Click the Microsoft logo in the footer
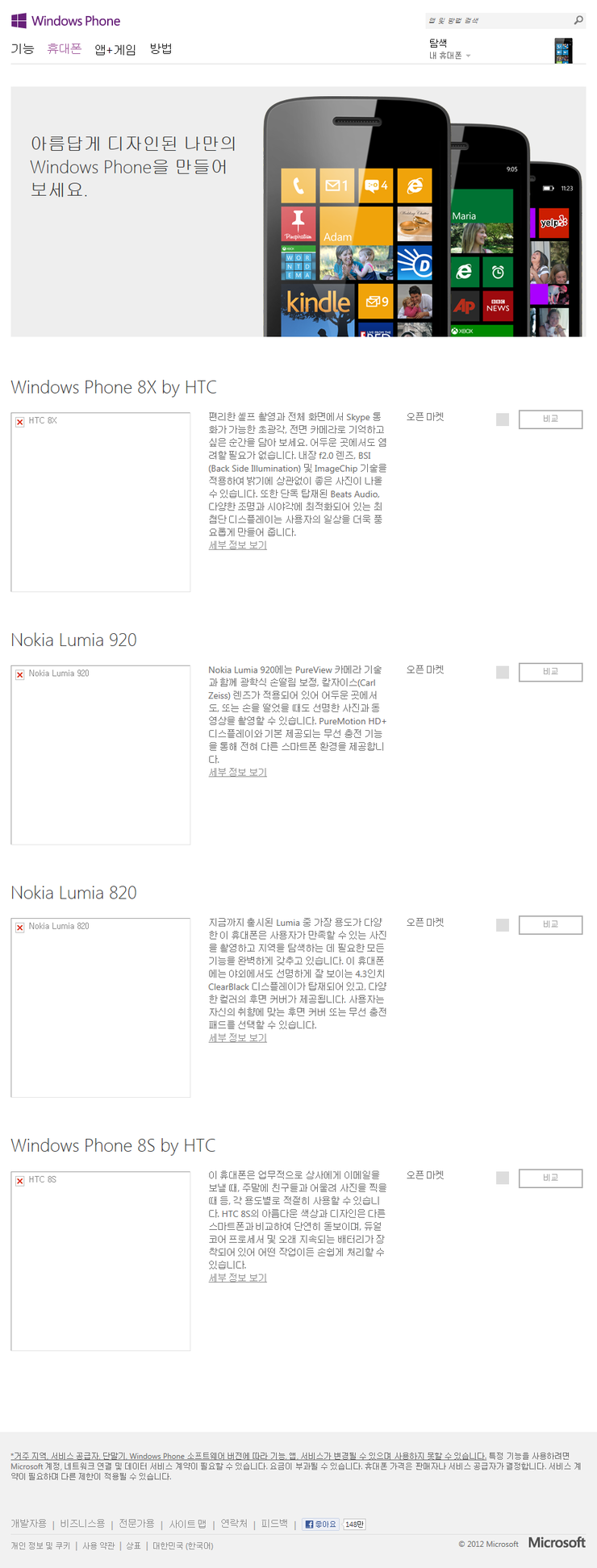Viewport: 597px width, 1568px height. coord(557,1542)
